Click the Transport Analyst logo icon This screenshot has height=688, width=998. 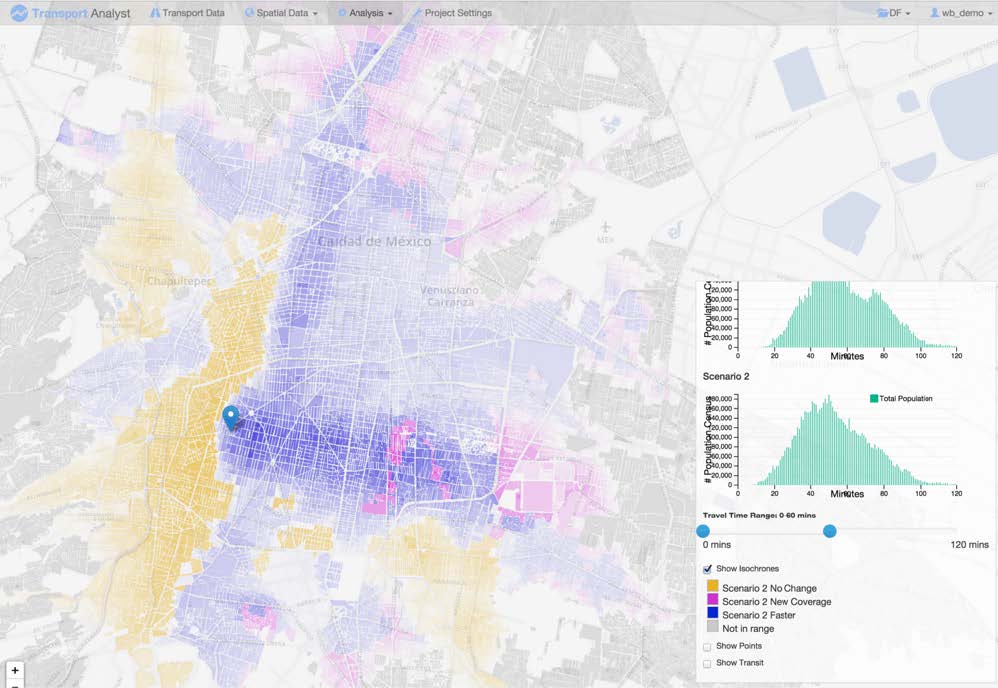pyautogui.click(x=19, y=13)
